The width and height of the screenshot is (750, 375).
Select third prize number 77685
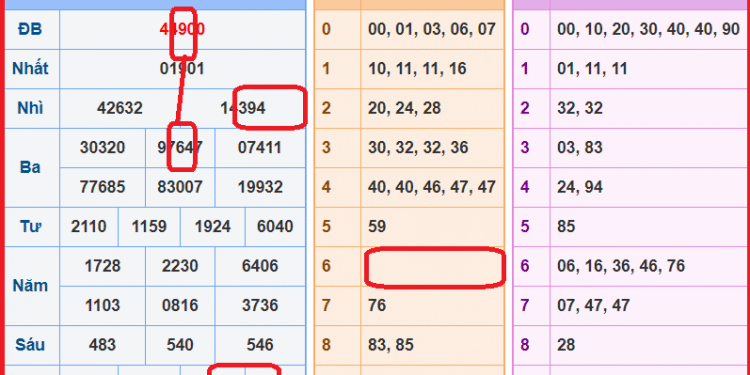[x=102, y=187]
